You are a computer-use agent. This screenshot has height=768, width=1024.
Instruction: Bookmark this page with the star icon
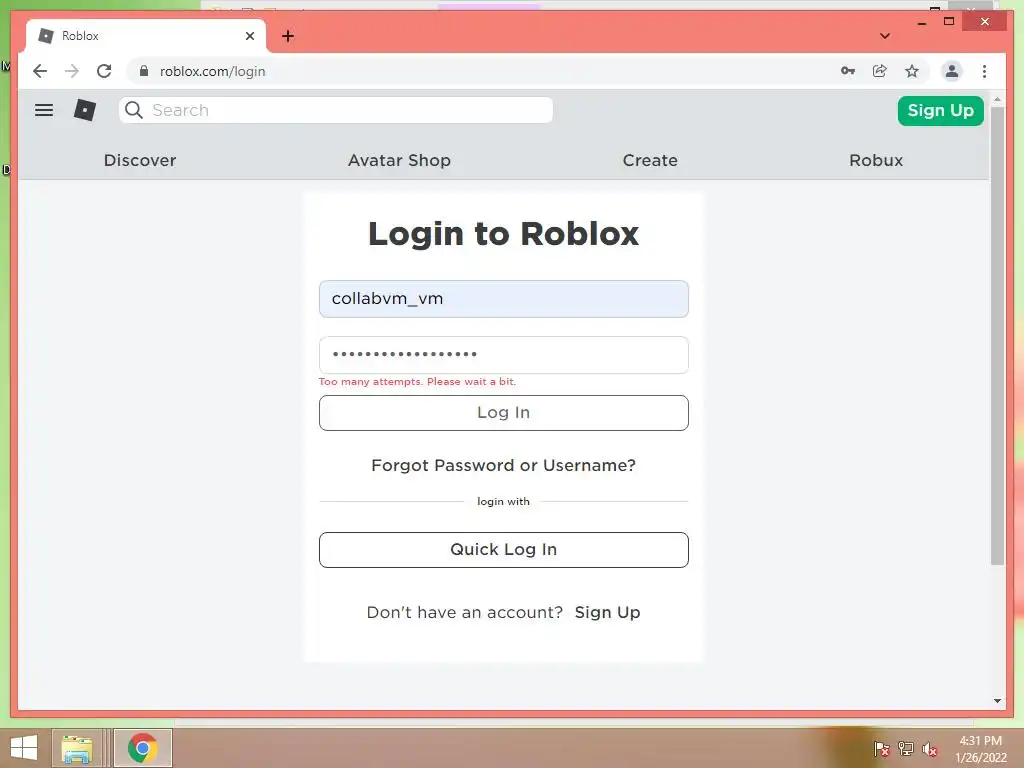[912, 71]
